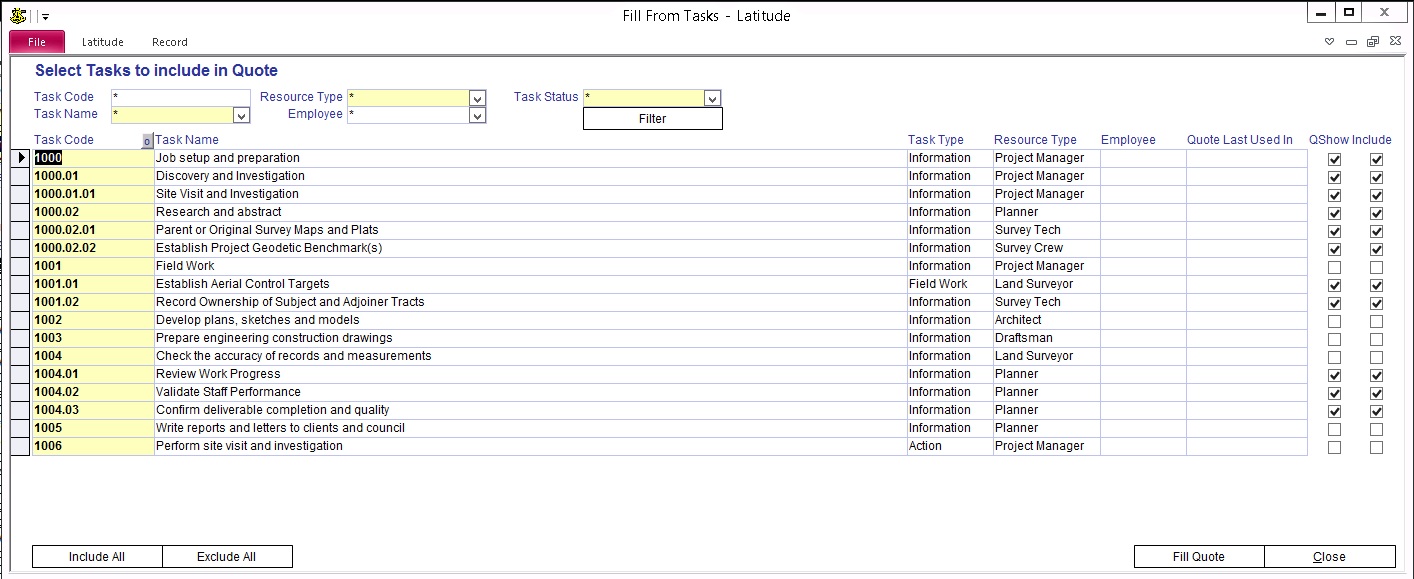The width and height of the screenshot is (1414, 579).
Task: Click the small 'o' button beside Task Code header
Action: tap(147, 141)
